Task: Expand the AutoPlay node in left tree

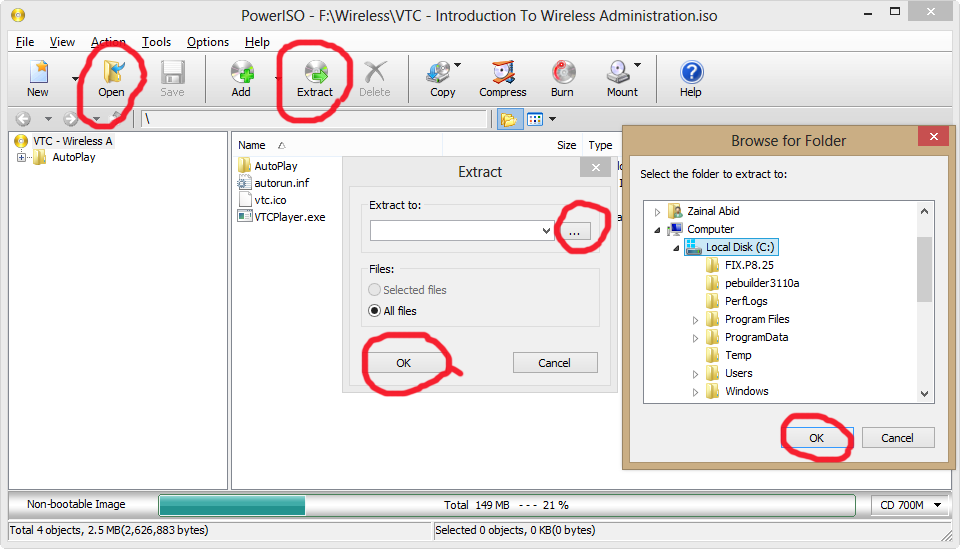Action: [21, 157]
